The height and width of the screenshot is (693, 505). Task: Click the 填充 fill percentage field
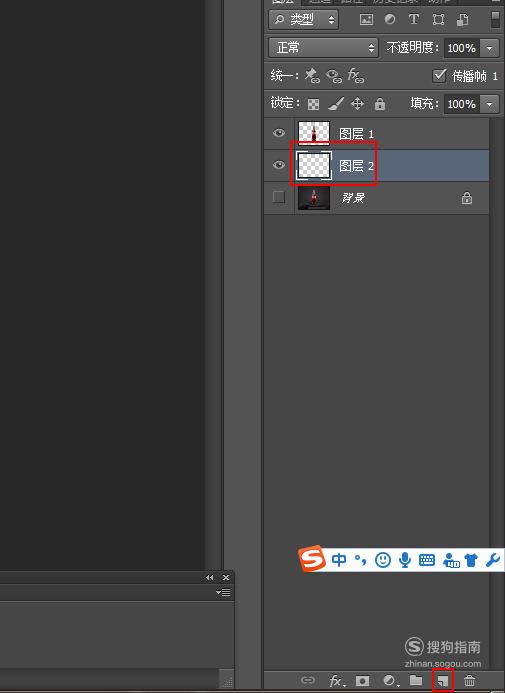(x=462, y=104)
